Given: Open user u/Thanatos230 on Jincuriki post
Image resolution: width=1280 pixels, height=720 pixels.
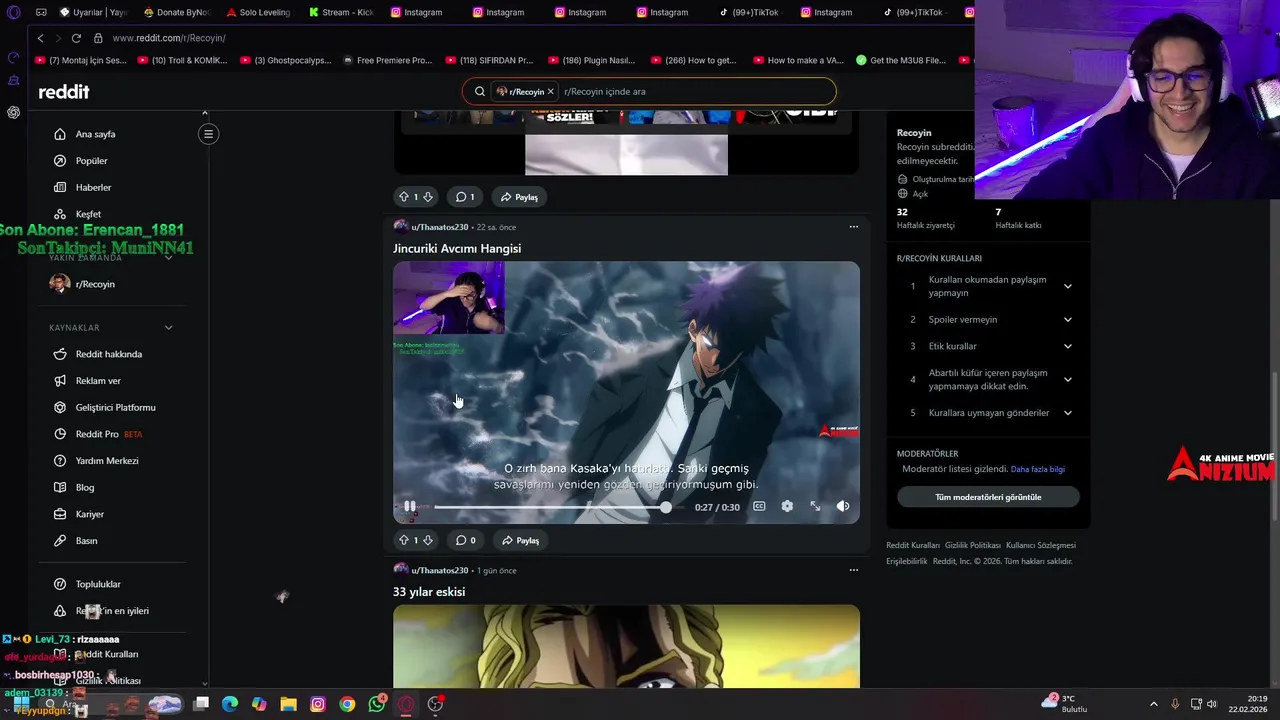Looking at the screenshot, I should [439, 227].
